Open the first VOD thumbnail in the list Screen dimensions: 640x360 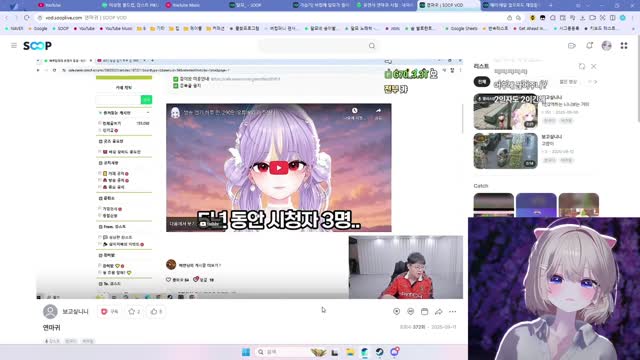point(505,111)
